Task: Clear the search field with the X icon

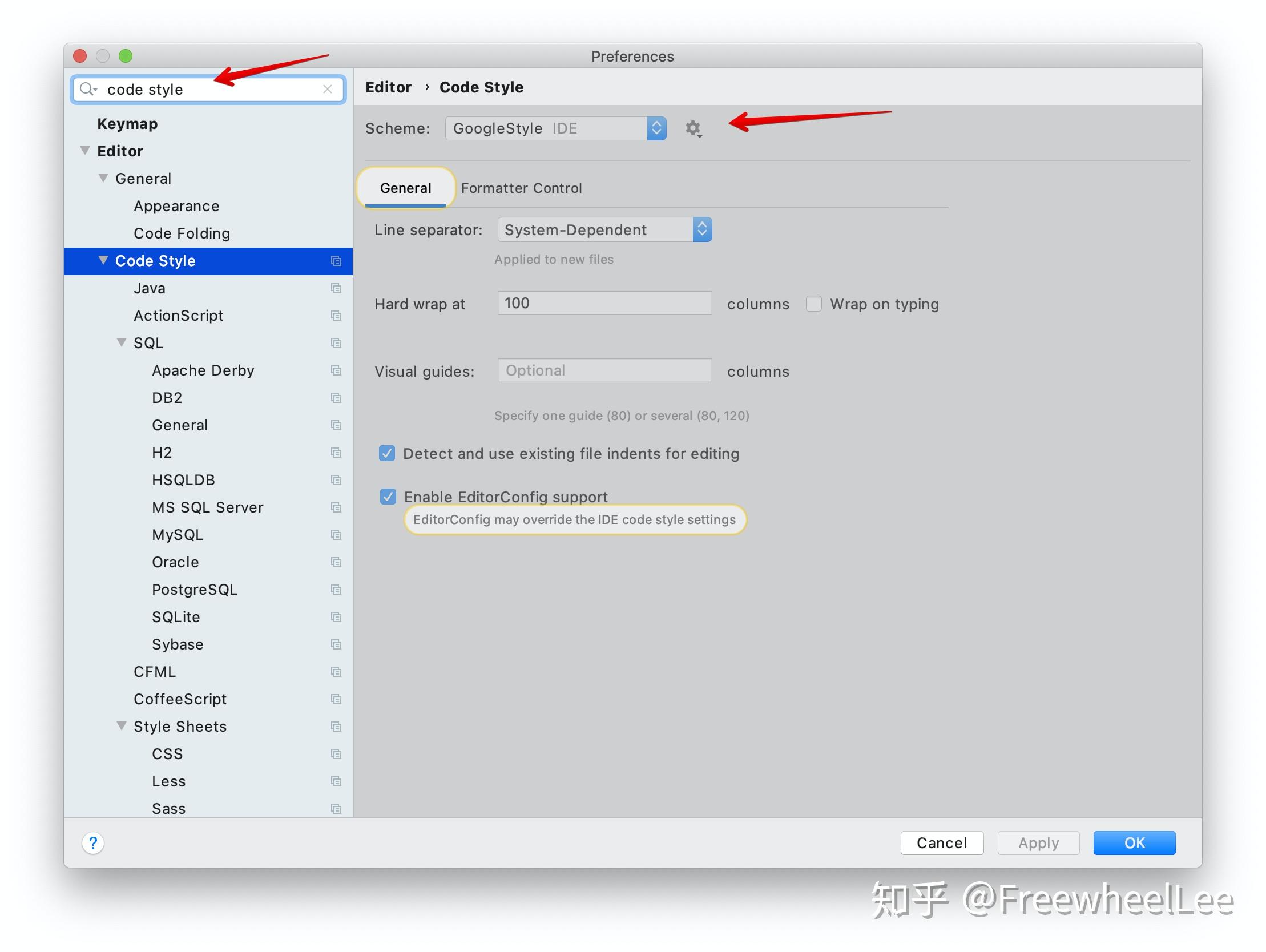Action: pos(328,88)
